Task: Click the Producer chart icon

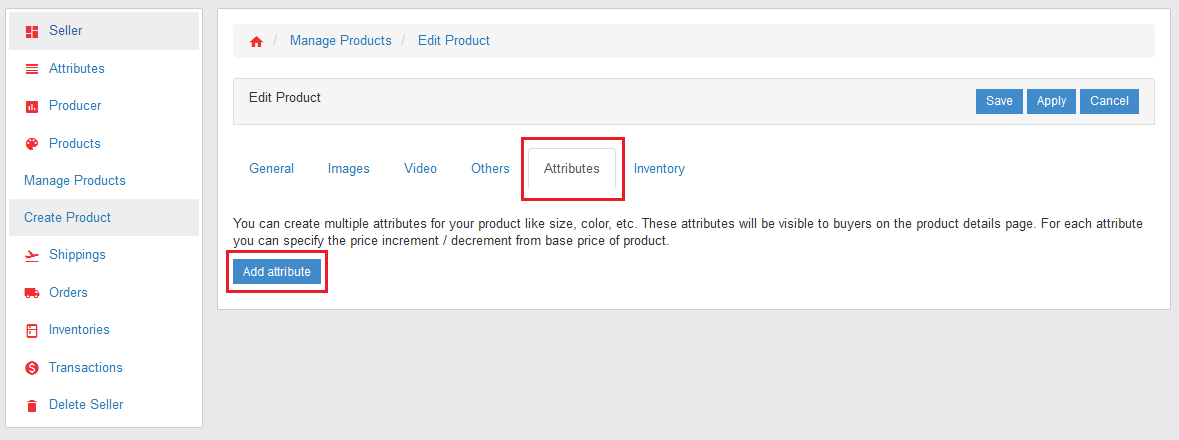Action: pos(31,106)
